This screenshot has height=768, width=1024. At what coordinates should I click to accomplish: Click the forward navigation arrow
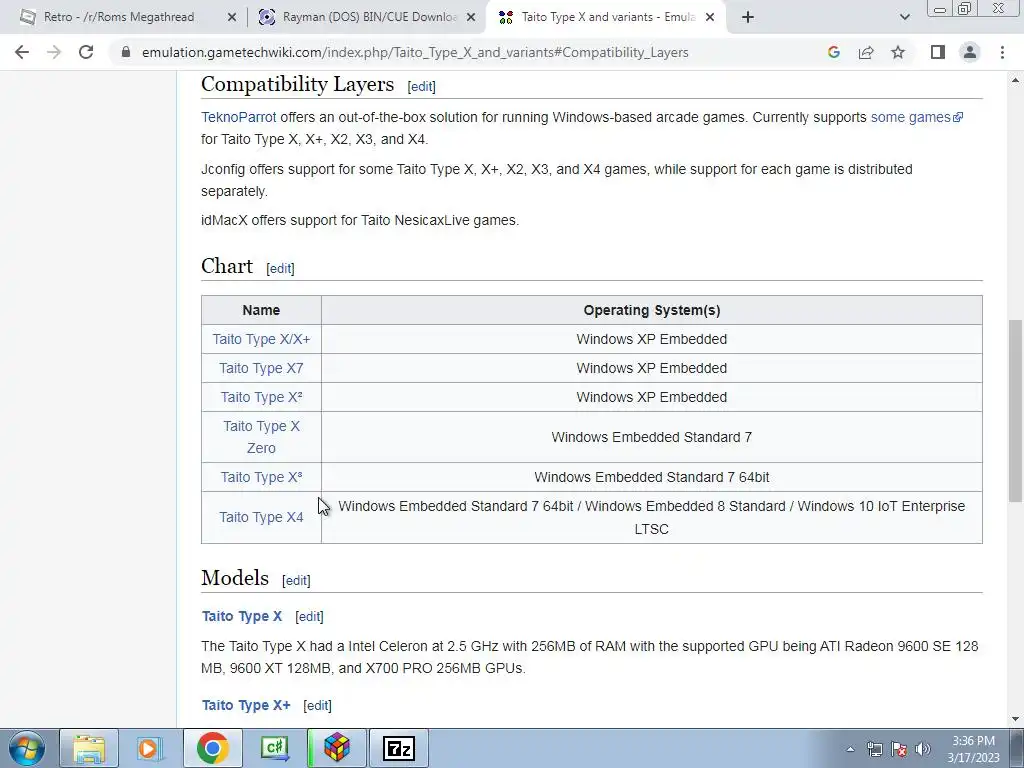point(54,52)
